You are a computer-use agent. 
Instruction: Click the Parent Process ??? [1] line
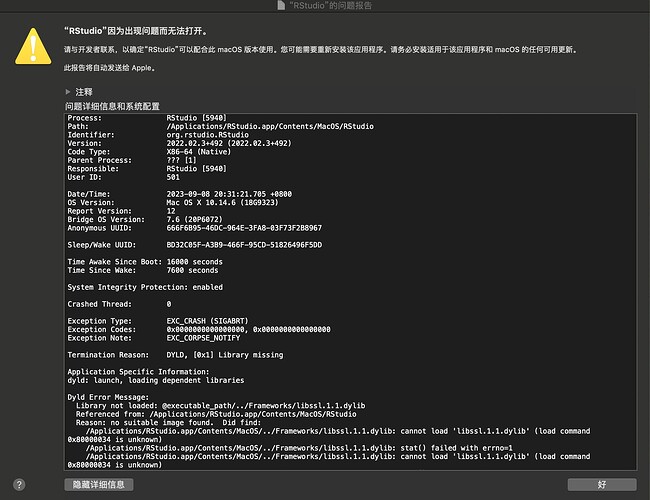132,160
